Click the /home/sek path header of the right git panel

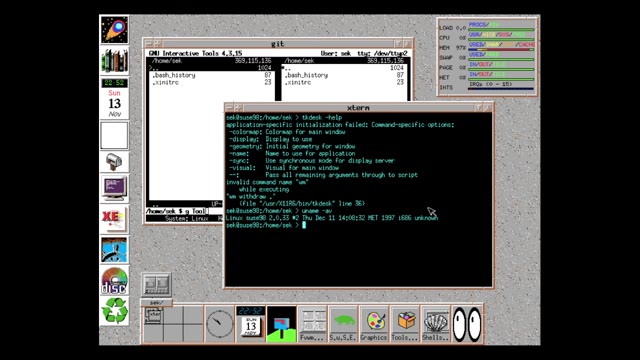299,61
